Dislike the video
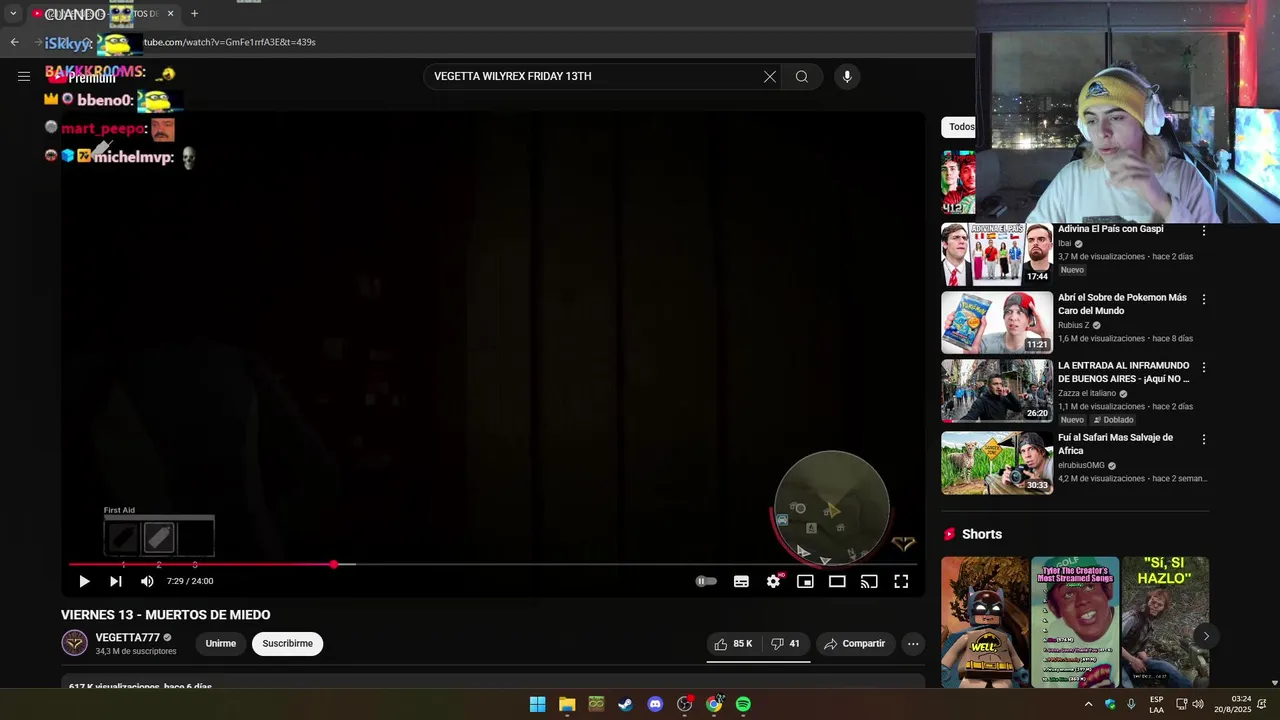 click(785, 644)
